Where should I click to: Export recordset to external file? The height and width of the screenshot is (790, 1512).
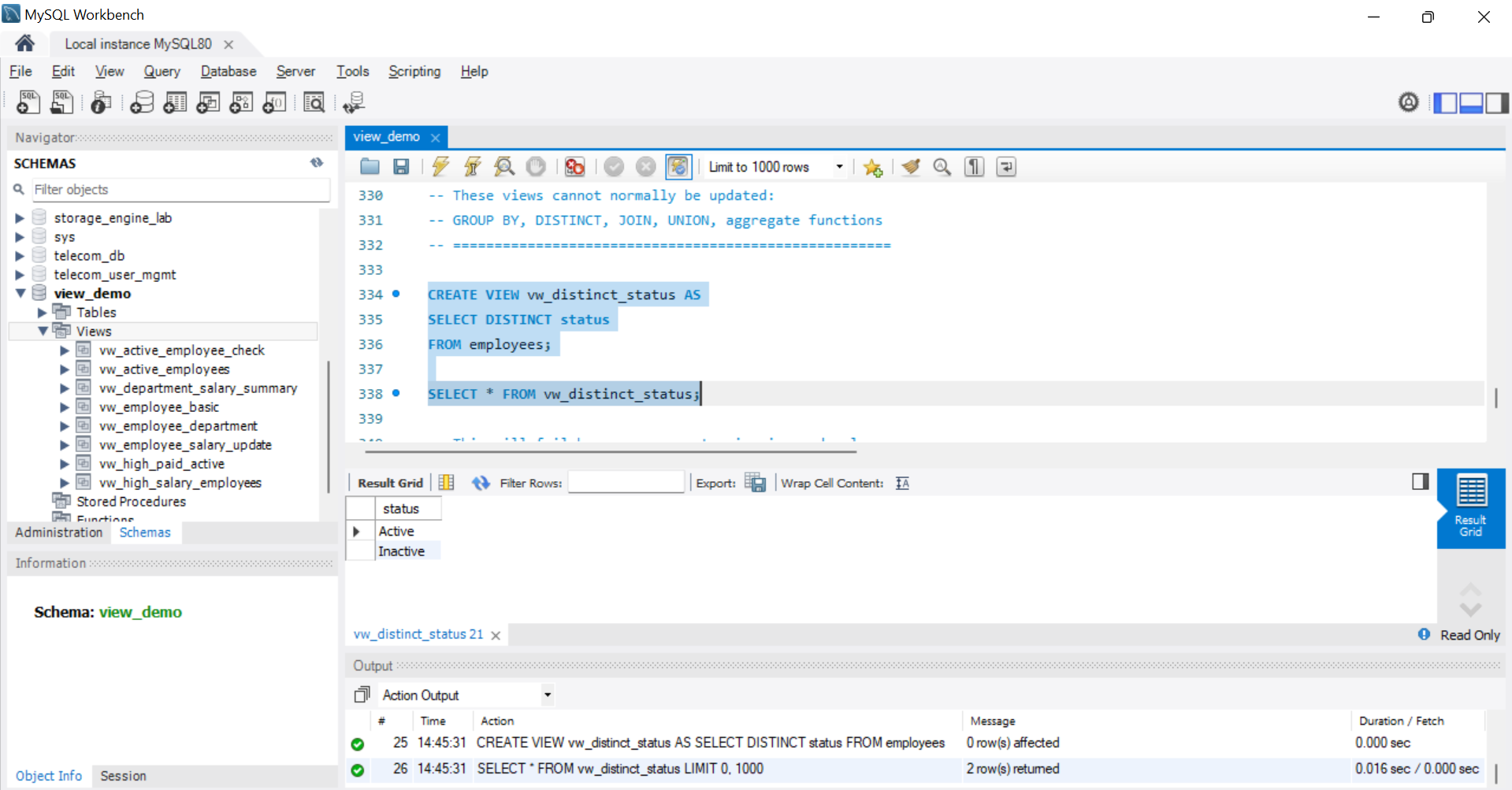tap(756, 483)
